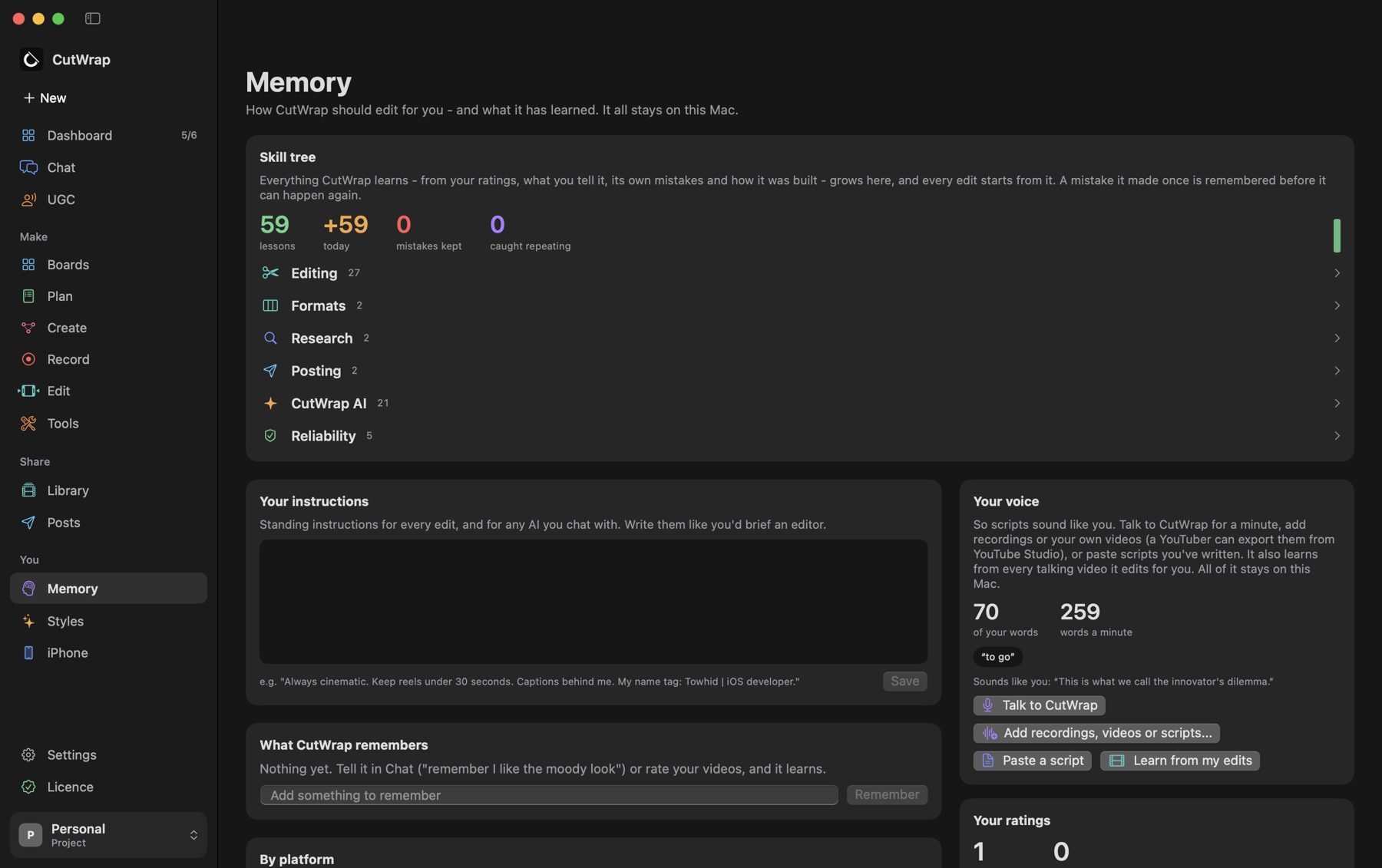This screenshot has width=1382, height=868.
Task: Click Talk to CutWrap button
Action: click(x=1039, y=705)
